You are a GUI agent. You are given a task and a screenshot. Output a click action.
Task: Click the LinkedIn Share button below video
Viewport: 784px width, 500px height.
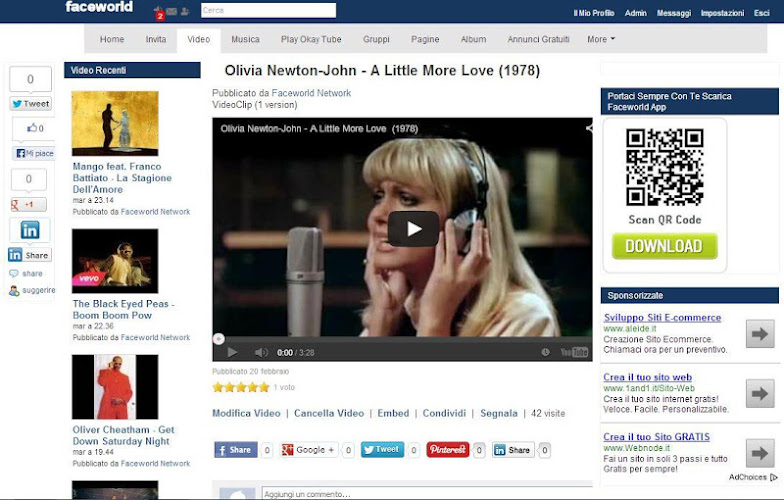[513, 450]
